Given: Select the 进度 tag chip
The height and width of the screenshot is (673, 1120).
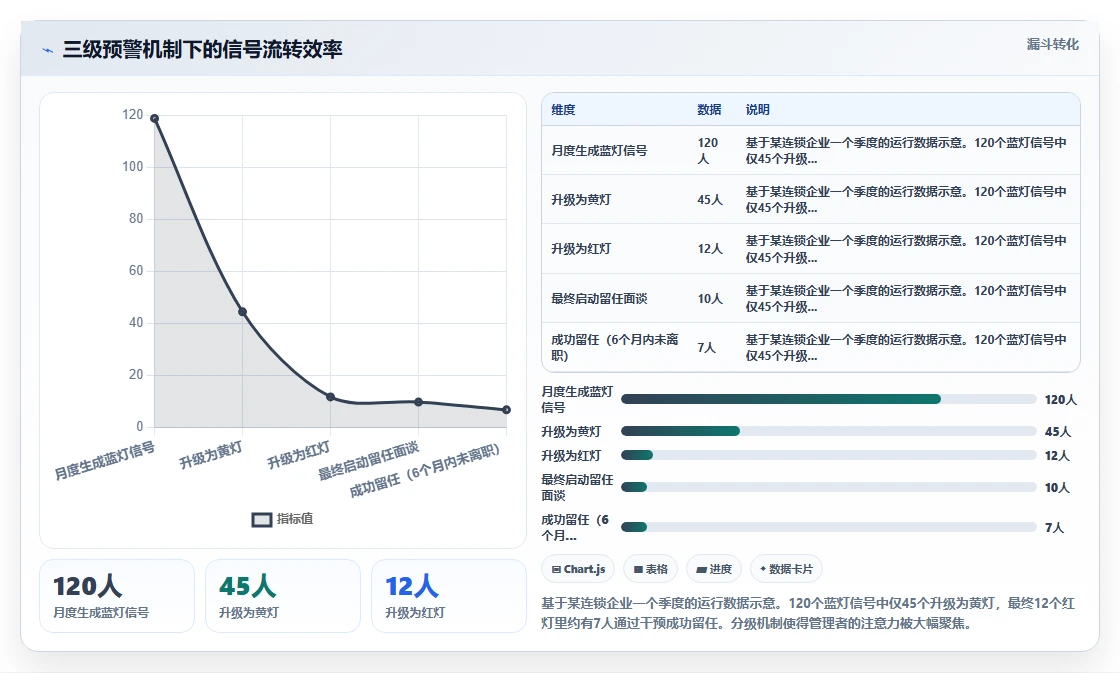Looking at the screenshot, I should (714, 569).
